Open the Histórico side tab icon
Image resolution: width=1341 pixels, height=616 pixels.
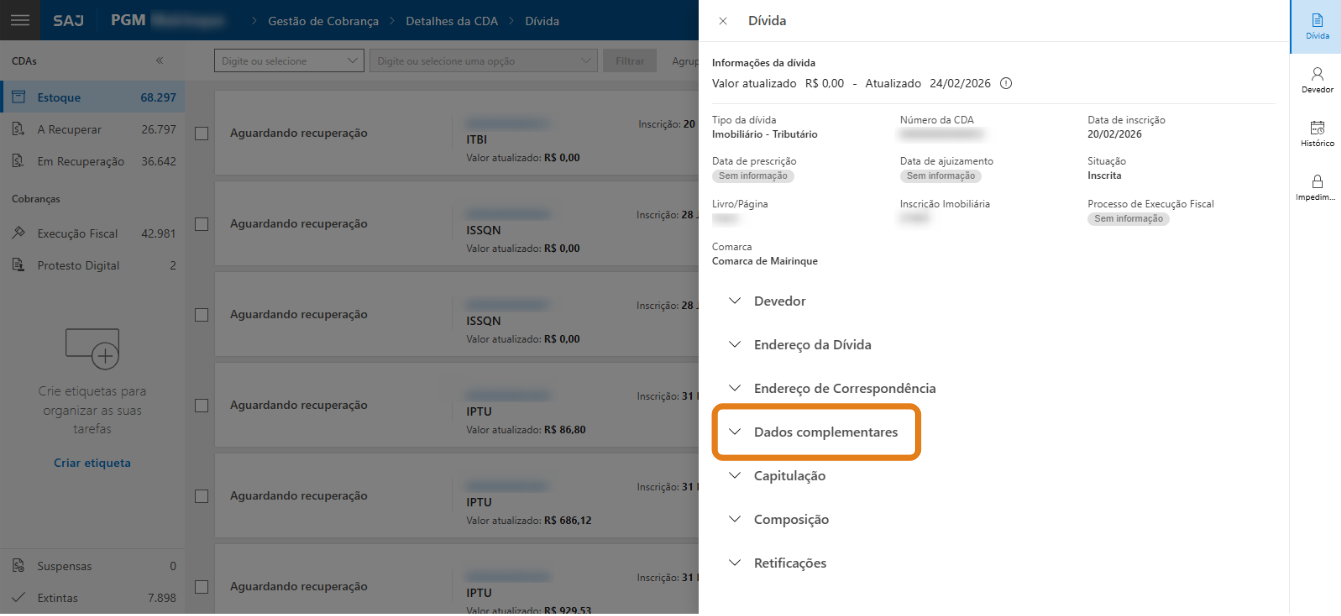click(x=1317, y=133)
